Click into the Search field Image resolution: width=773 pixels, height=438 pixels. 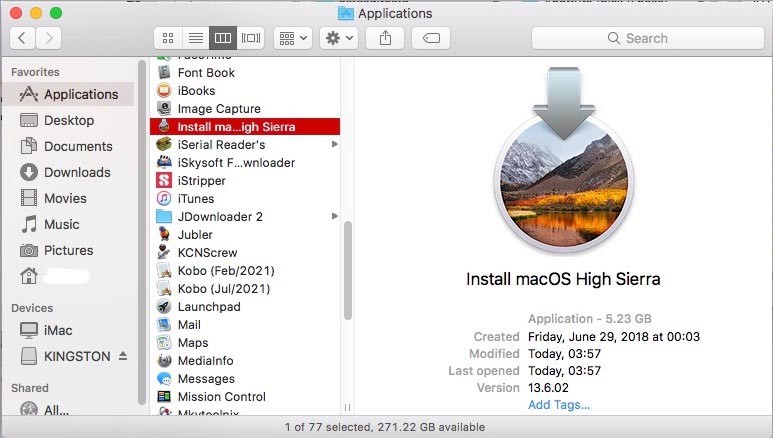(647, 38)
